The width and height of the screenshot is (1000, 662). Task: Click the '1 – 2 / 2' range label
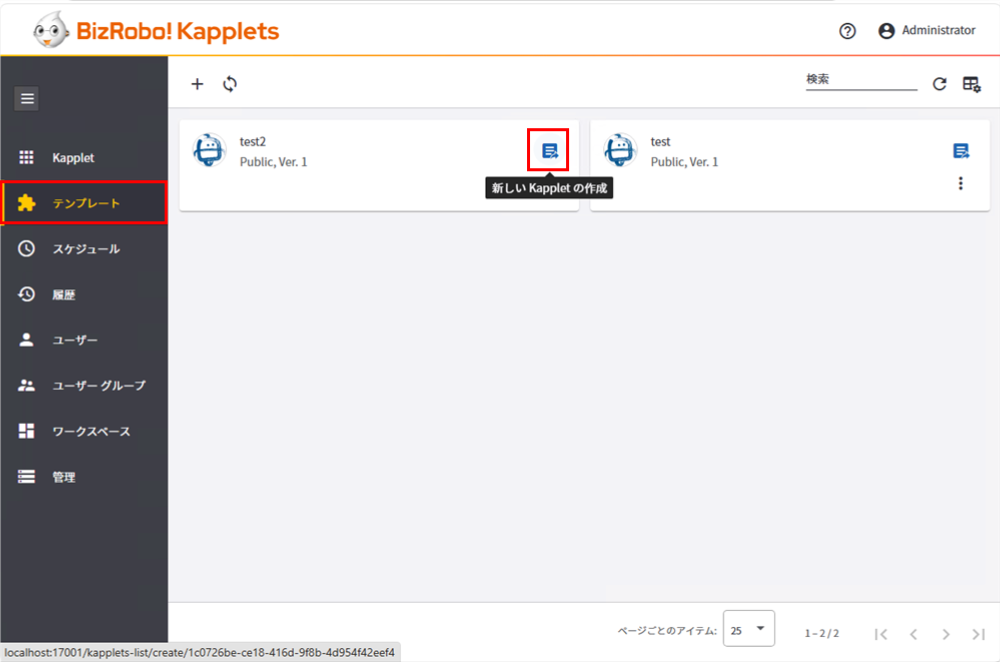point(821,633)
